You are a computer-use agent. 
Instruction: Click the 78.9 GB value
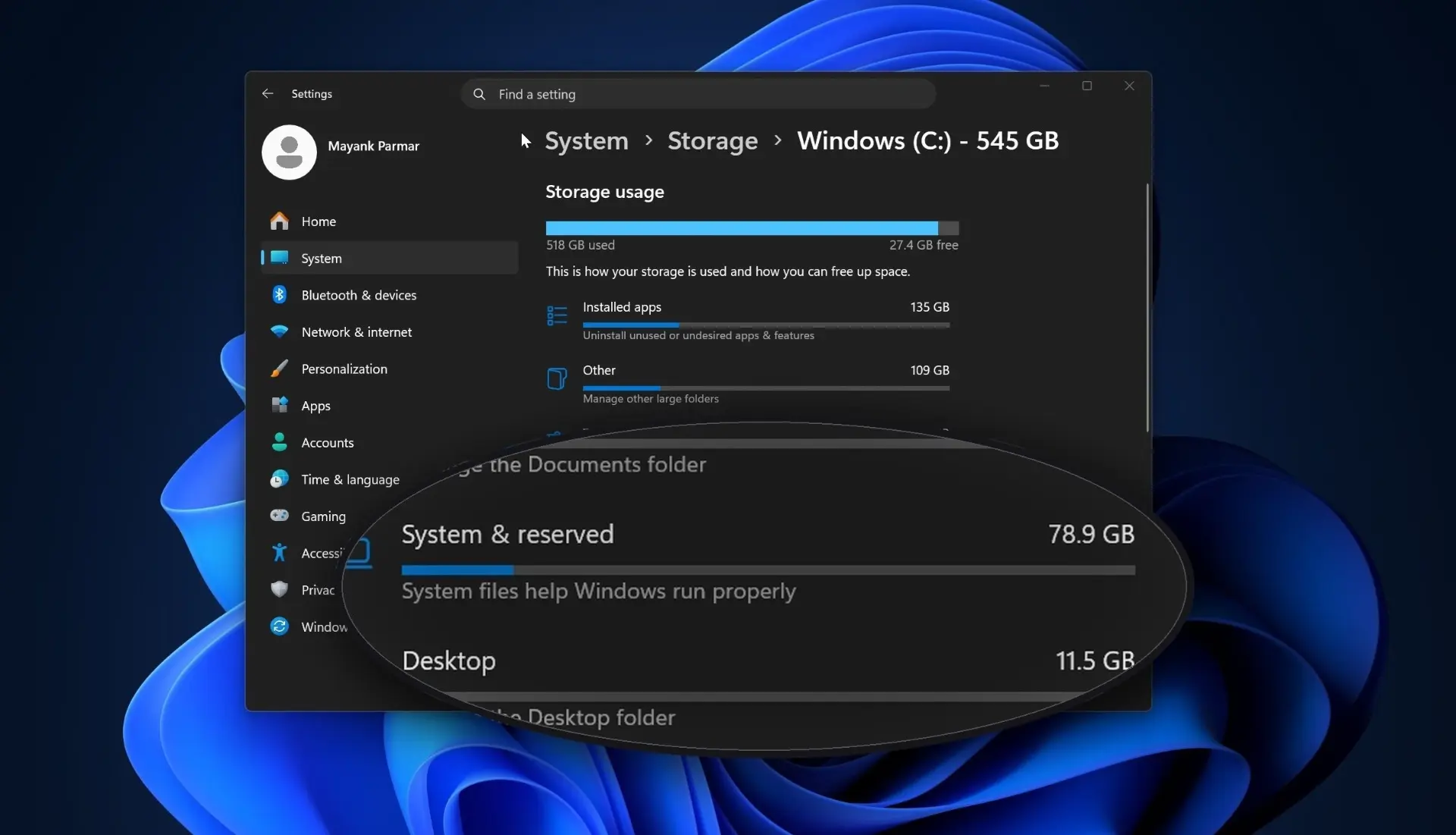coord(1091,535)
